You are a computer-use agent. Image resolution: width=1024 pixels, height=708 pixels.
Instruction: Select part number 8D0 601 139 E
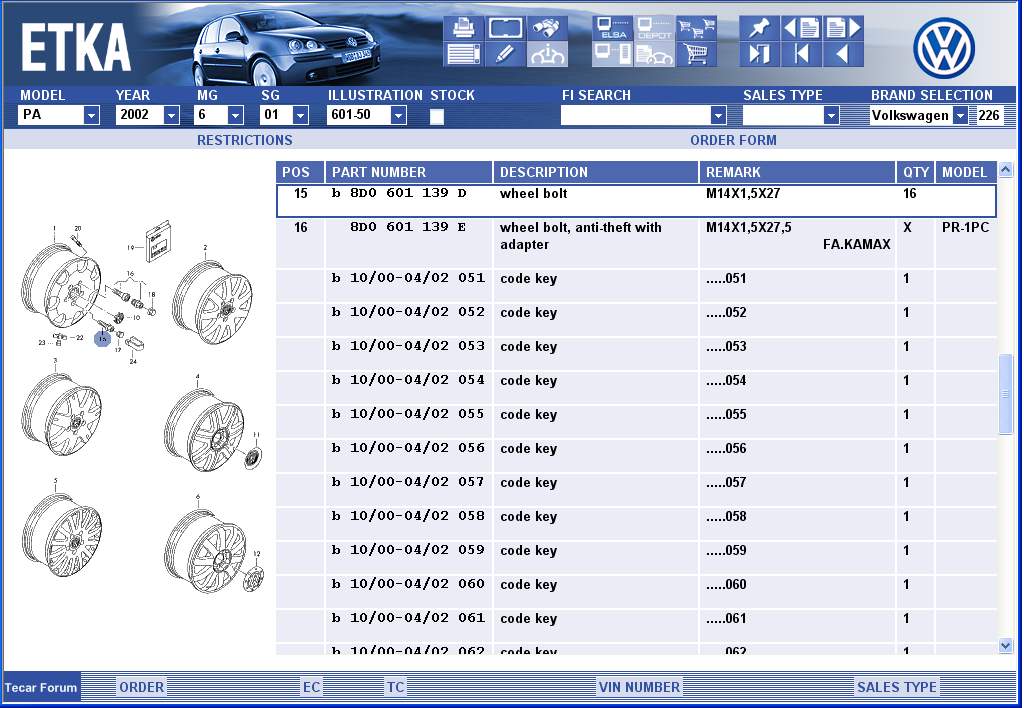[408, 227]
